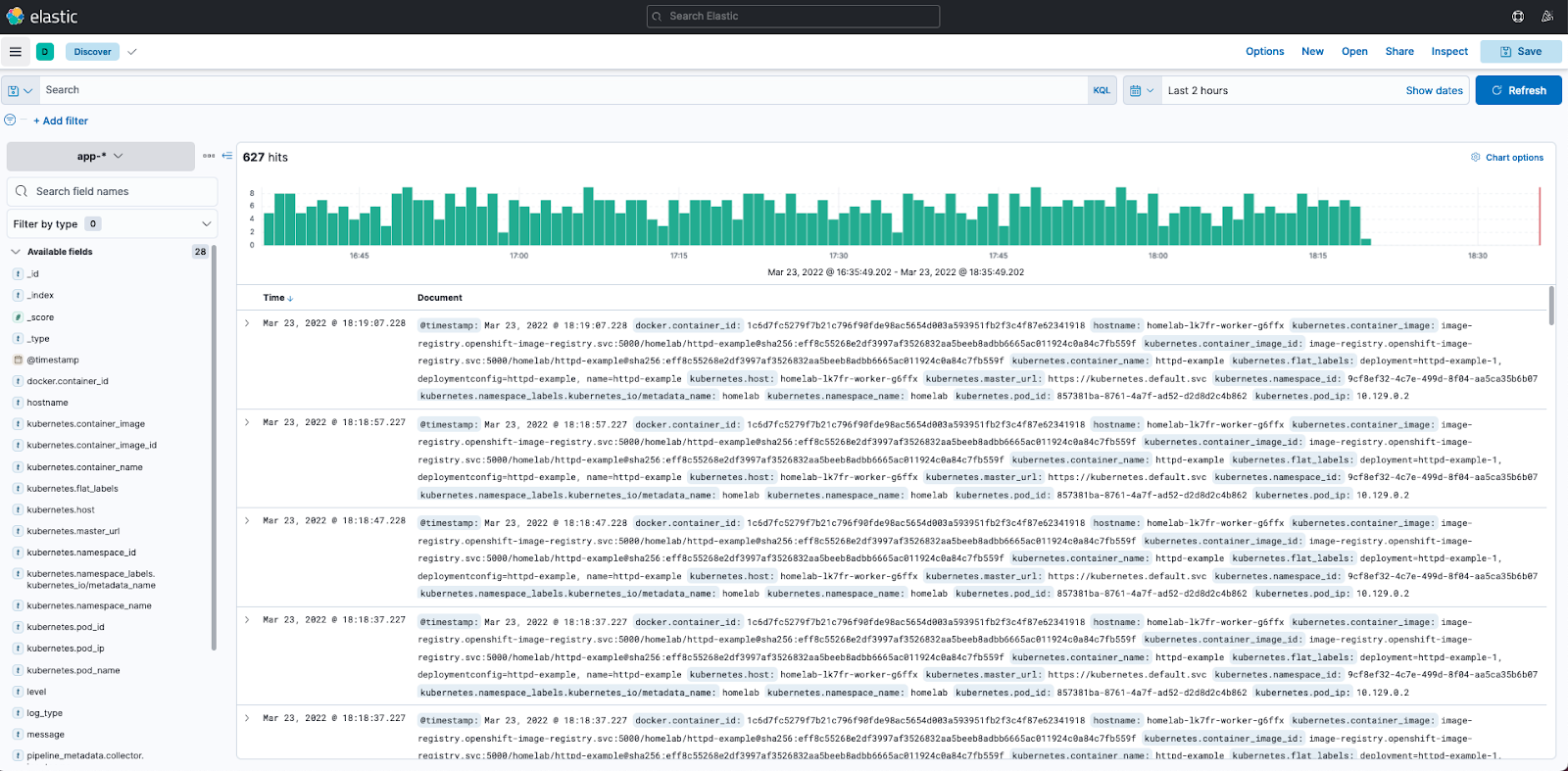The height and width of the screenshot is (771, 1568).
Task: Open the hamburger navigation menu
Action: coord(16,52)
